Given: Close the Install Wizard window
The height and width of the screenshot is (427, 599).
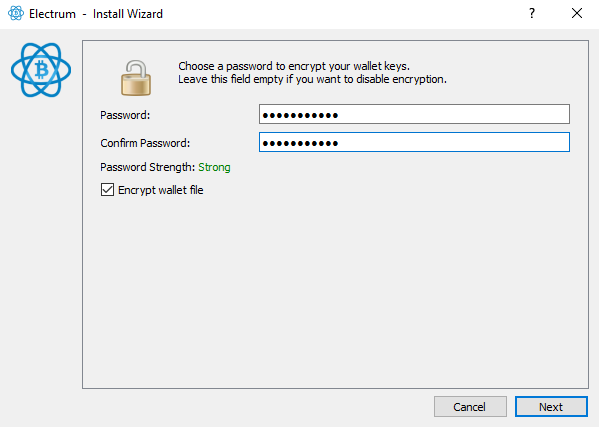Looking at the screenshot, I should pyautogui.click(x=577, y=13).
